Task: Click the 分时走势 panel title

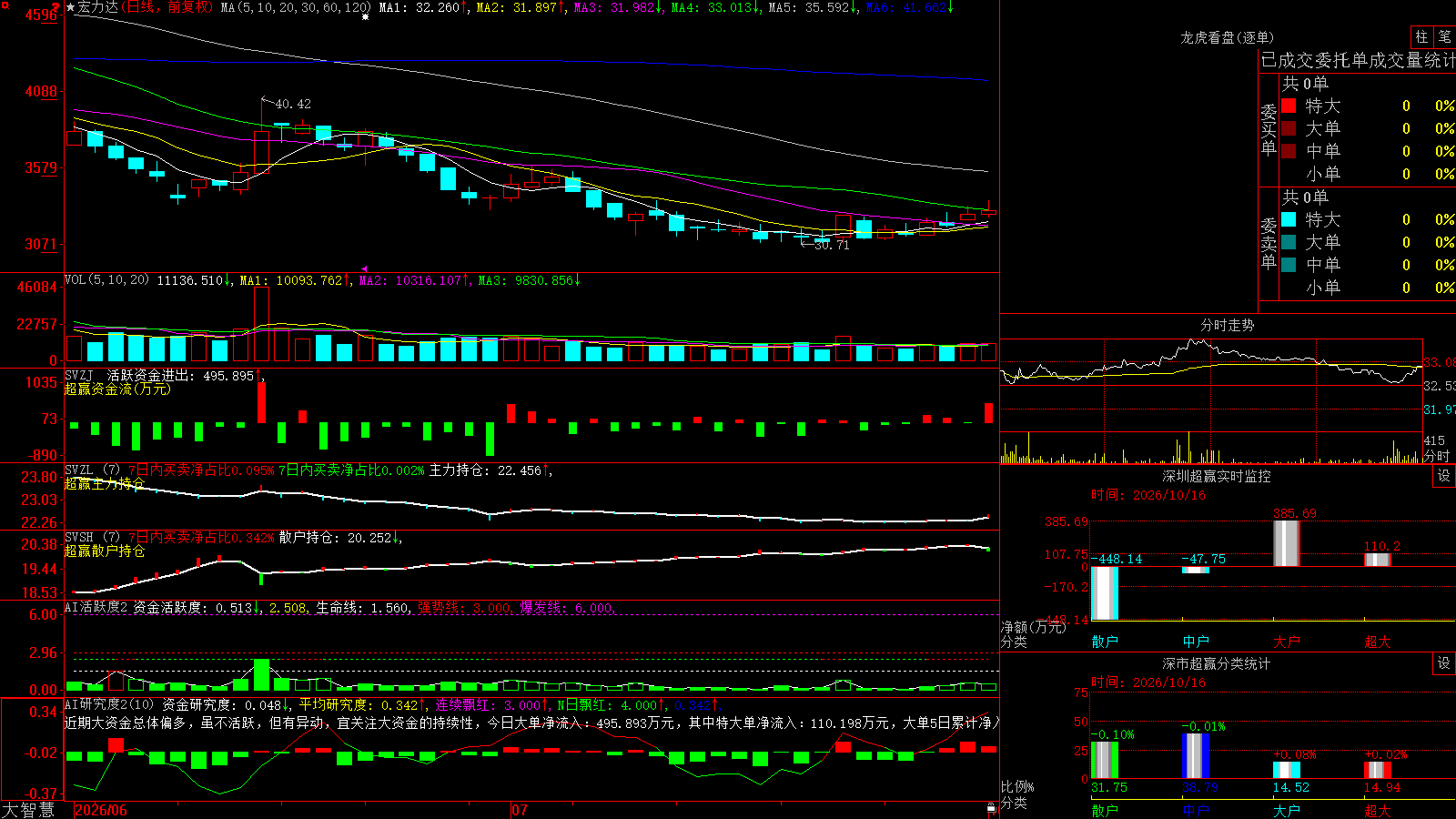Action: point(1227,325)
